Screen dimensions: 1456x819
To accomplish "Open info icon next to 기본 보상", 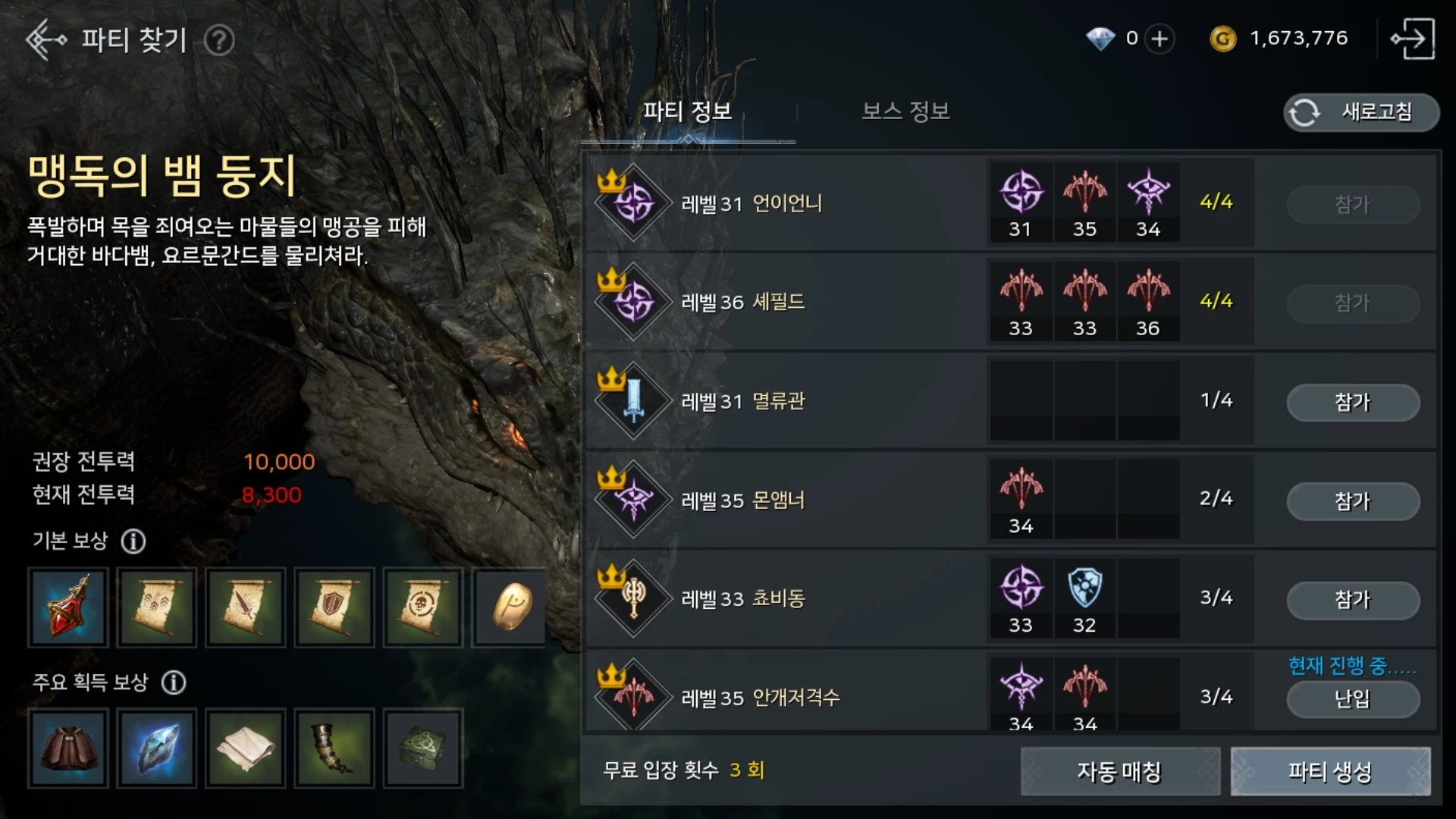I will point(133,541).
